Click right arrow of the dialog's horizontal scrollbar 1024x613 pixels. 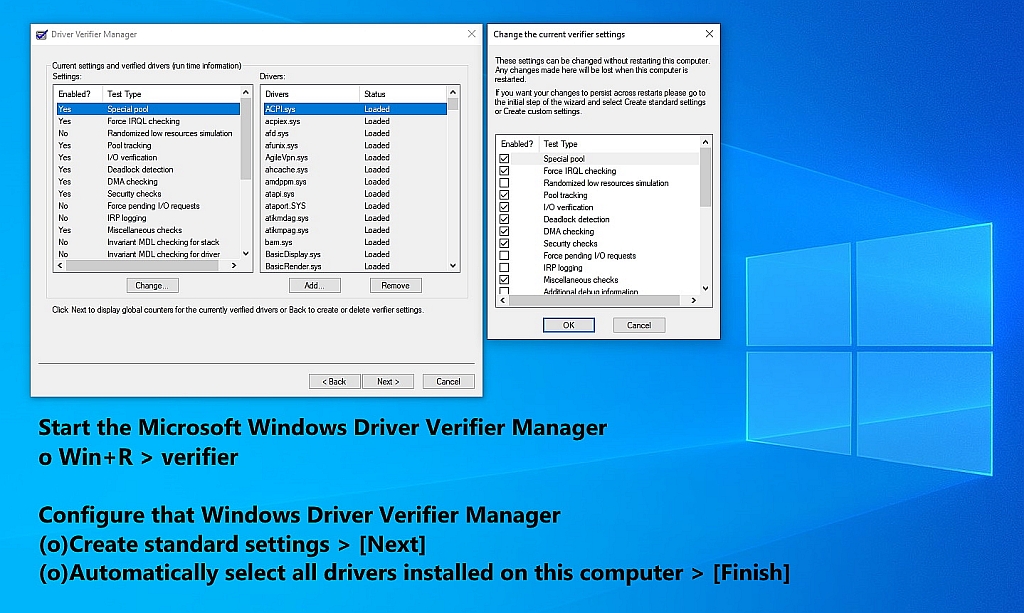[x=694, y=300]
